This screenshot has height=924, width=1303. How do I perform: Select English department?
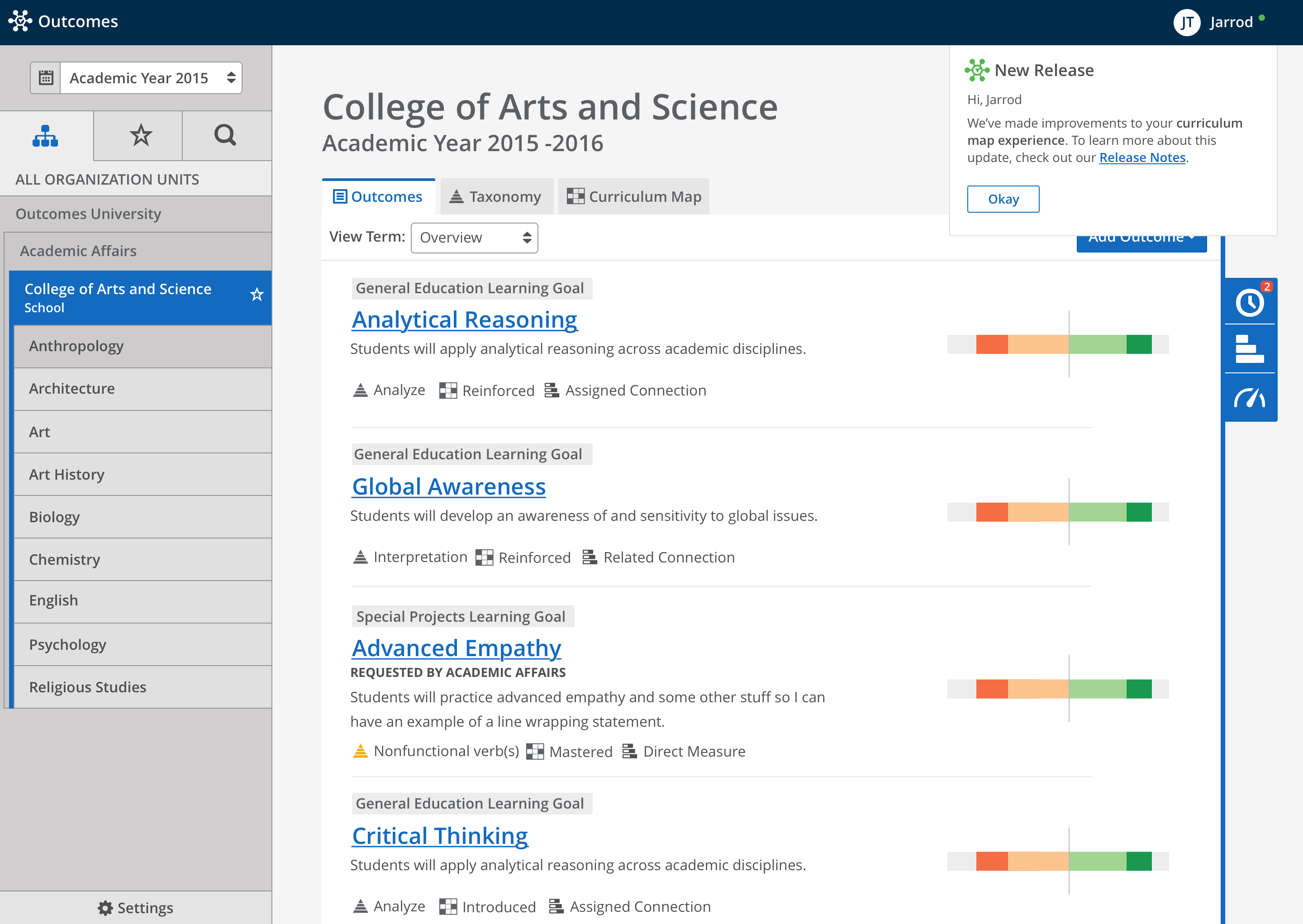click(x=143, y=601)
